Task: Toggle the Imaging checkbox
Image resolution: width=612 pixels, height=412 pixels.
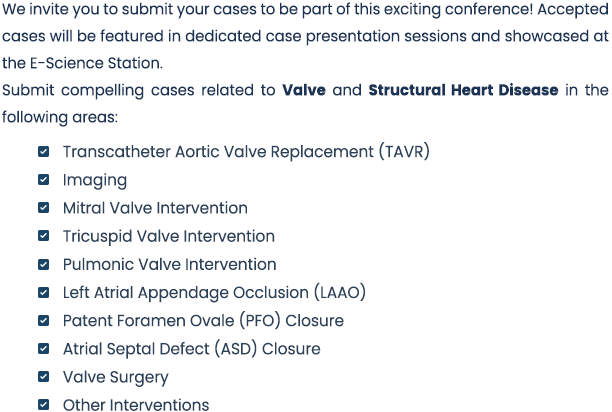Action: 43,179
